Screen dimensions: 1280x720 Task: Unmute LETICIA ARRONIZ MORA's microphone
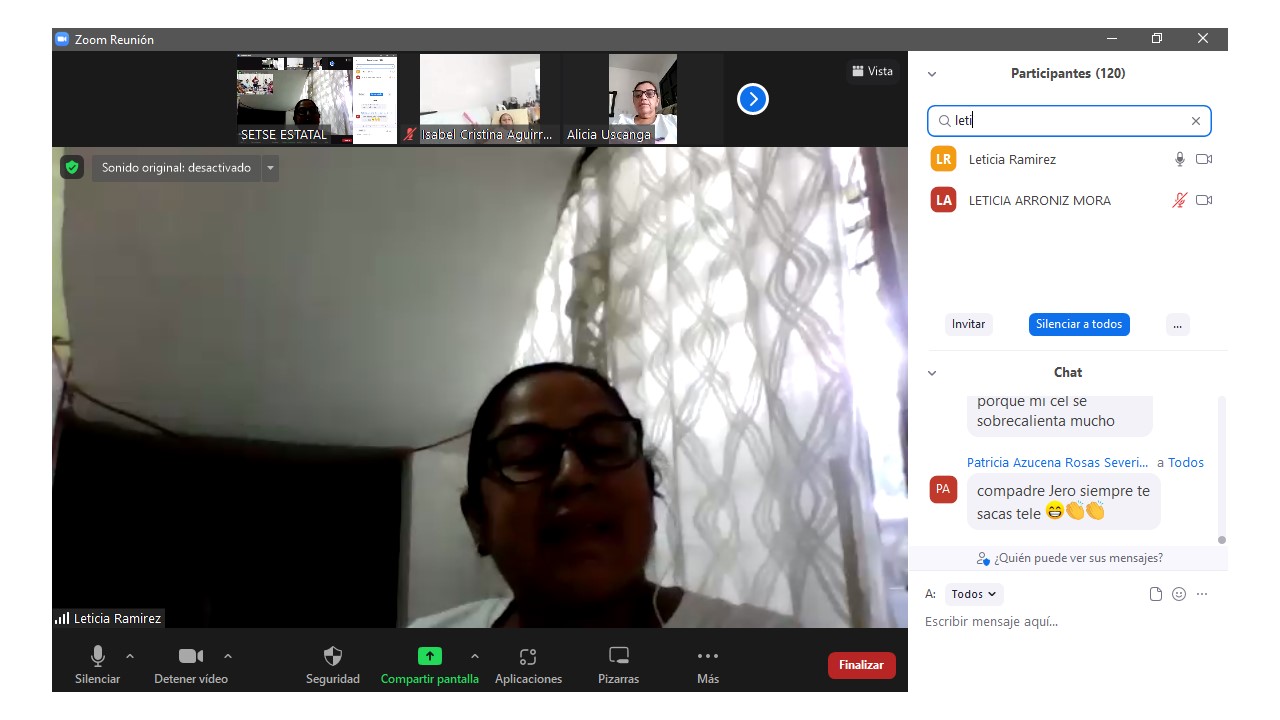tap(1180, 200)
